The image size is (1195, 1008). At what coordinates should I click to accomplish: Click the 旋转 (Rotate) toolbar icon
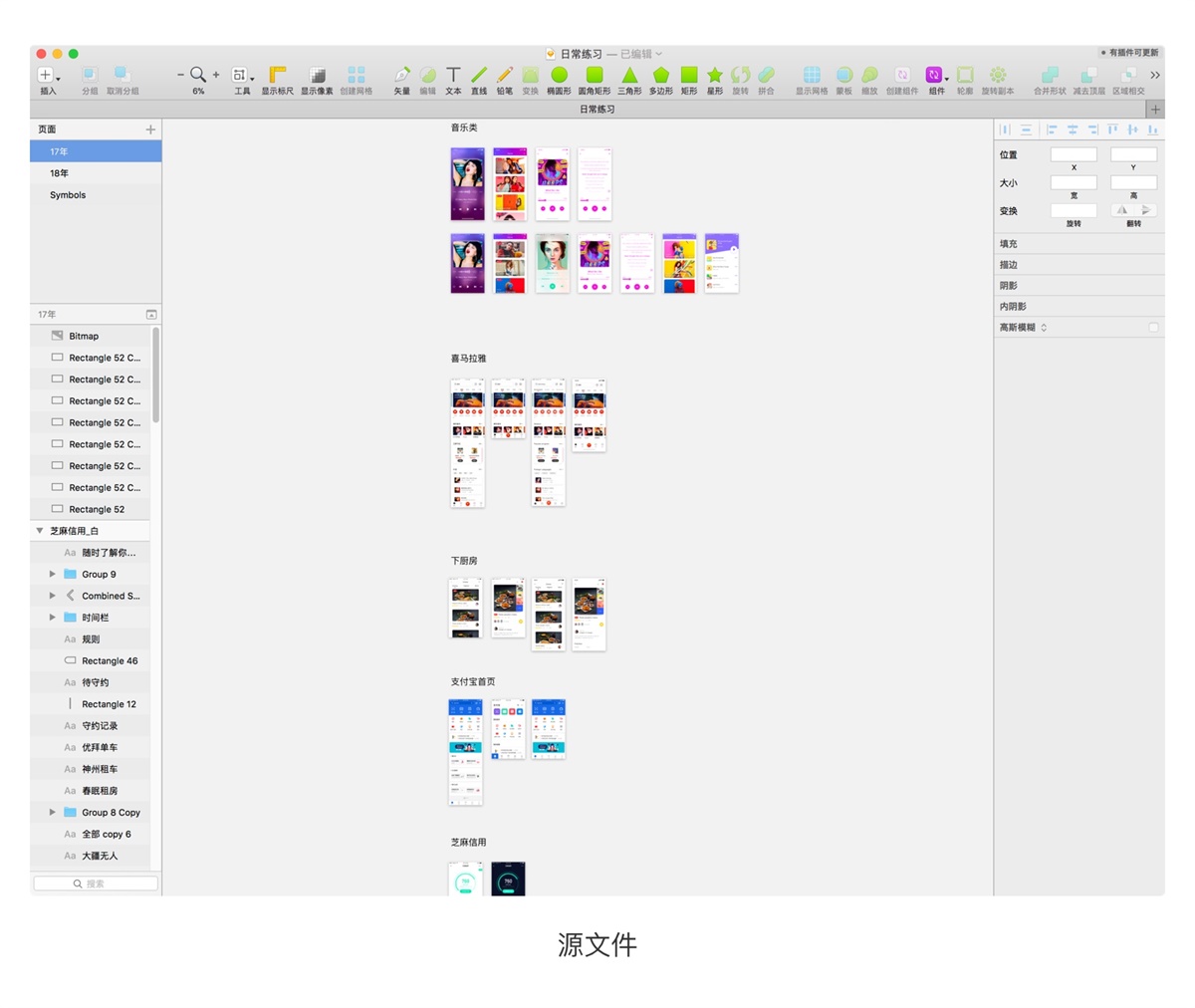tap(740, 75)
